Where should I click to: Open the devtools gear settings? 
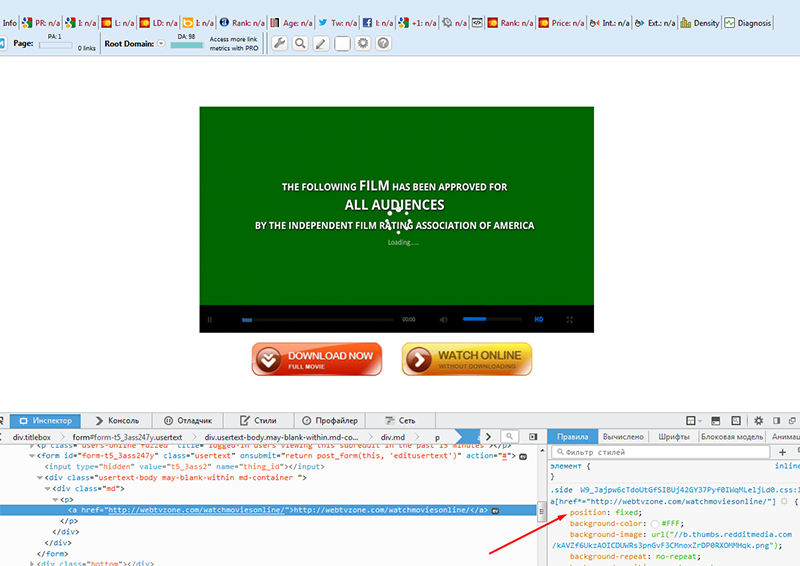tap(759, 421)
